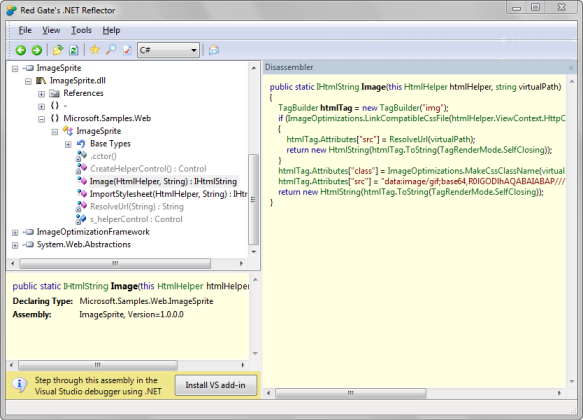
Task: Click the Microsoft.Samples.Web namespace braces icon
Action: click(x=55, y=118)
